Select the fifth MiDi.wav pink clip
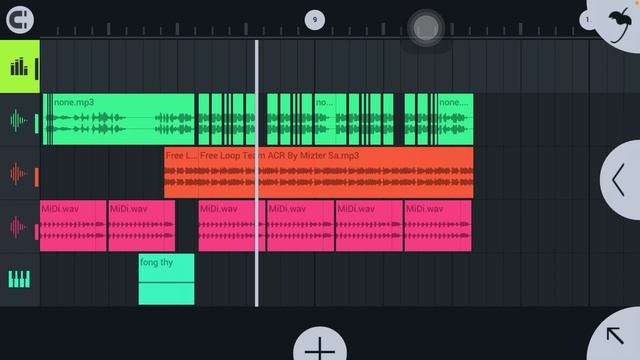The height and width of the screenshot is (360, 640). pos(369,226)
